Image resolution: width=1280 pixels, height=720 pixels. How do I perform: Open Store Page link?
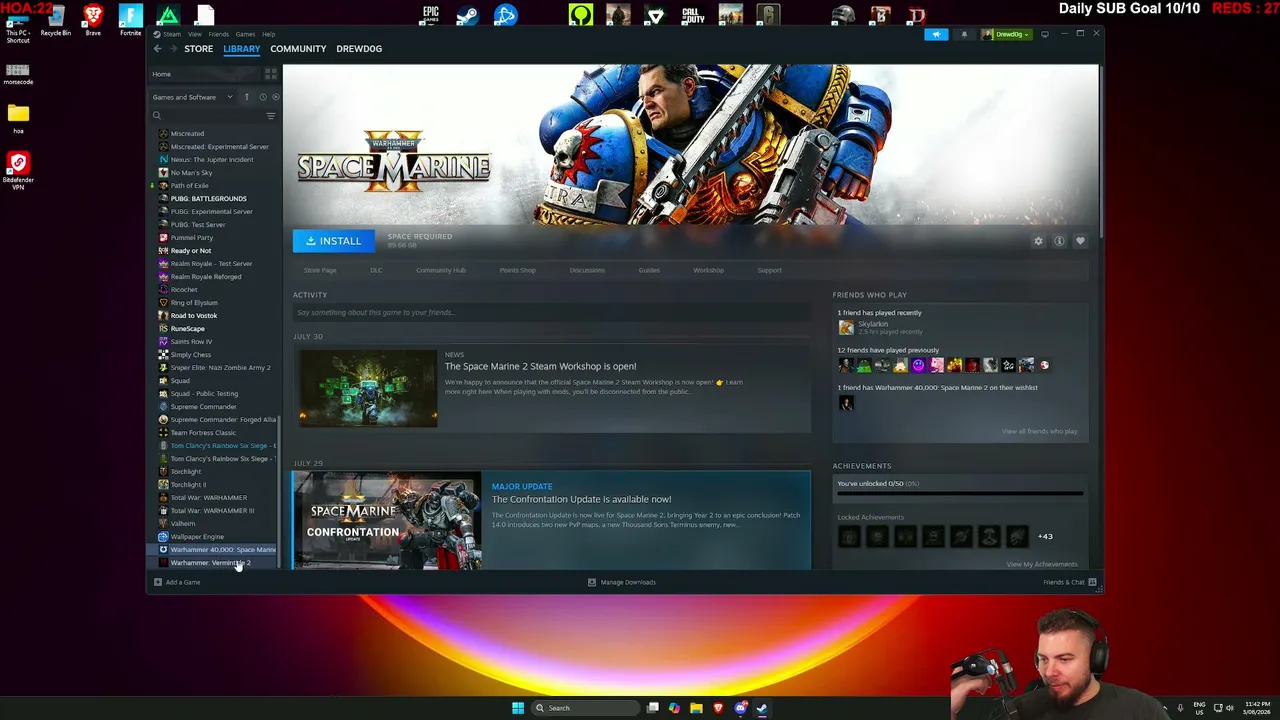(x=320, y=270)
